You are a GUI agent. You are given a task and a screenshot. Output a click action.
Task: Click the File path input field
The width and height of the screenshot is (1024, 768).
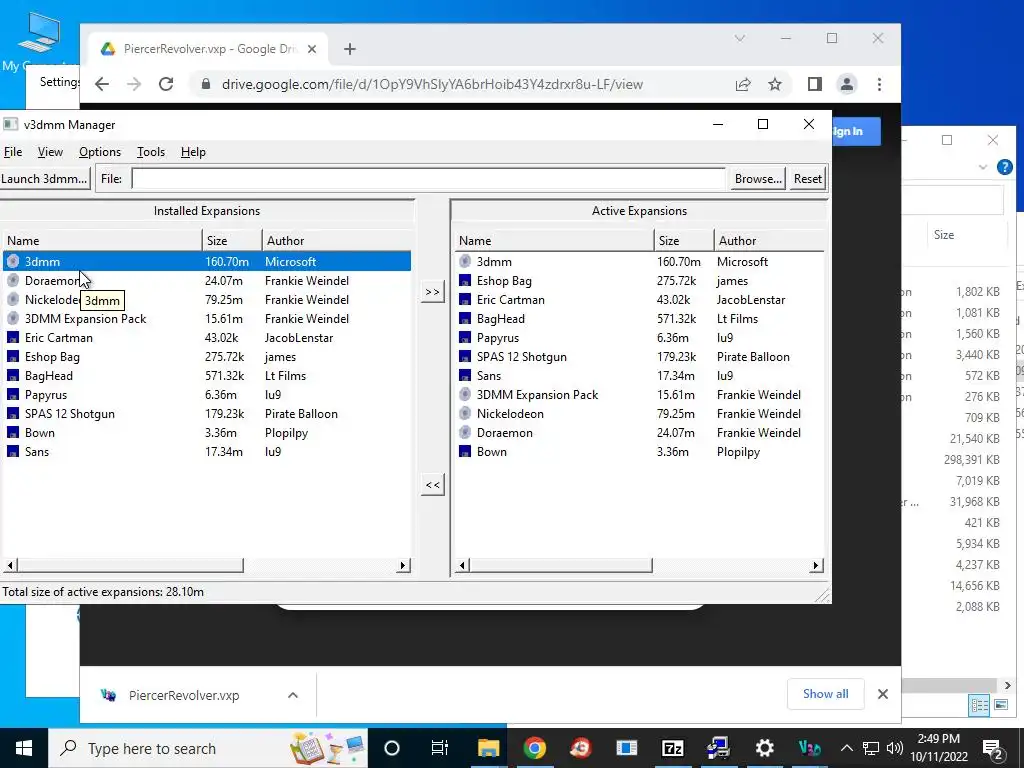tap(428, 178)
